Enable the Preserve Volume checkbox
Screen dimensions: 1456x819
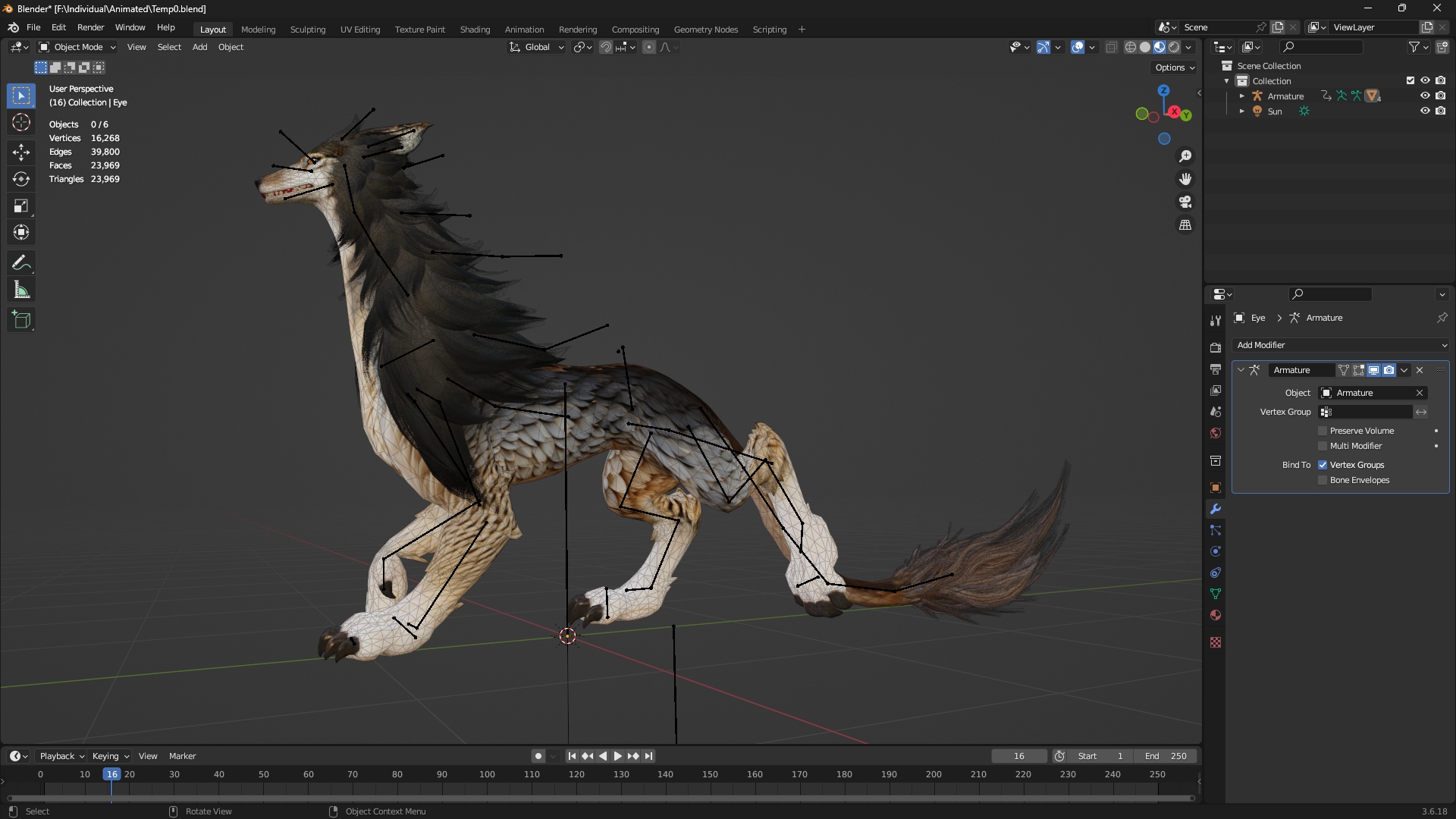[x=1323, y=431]
